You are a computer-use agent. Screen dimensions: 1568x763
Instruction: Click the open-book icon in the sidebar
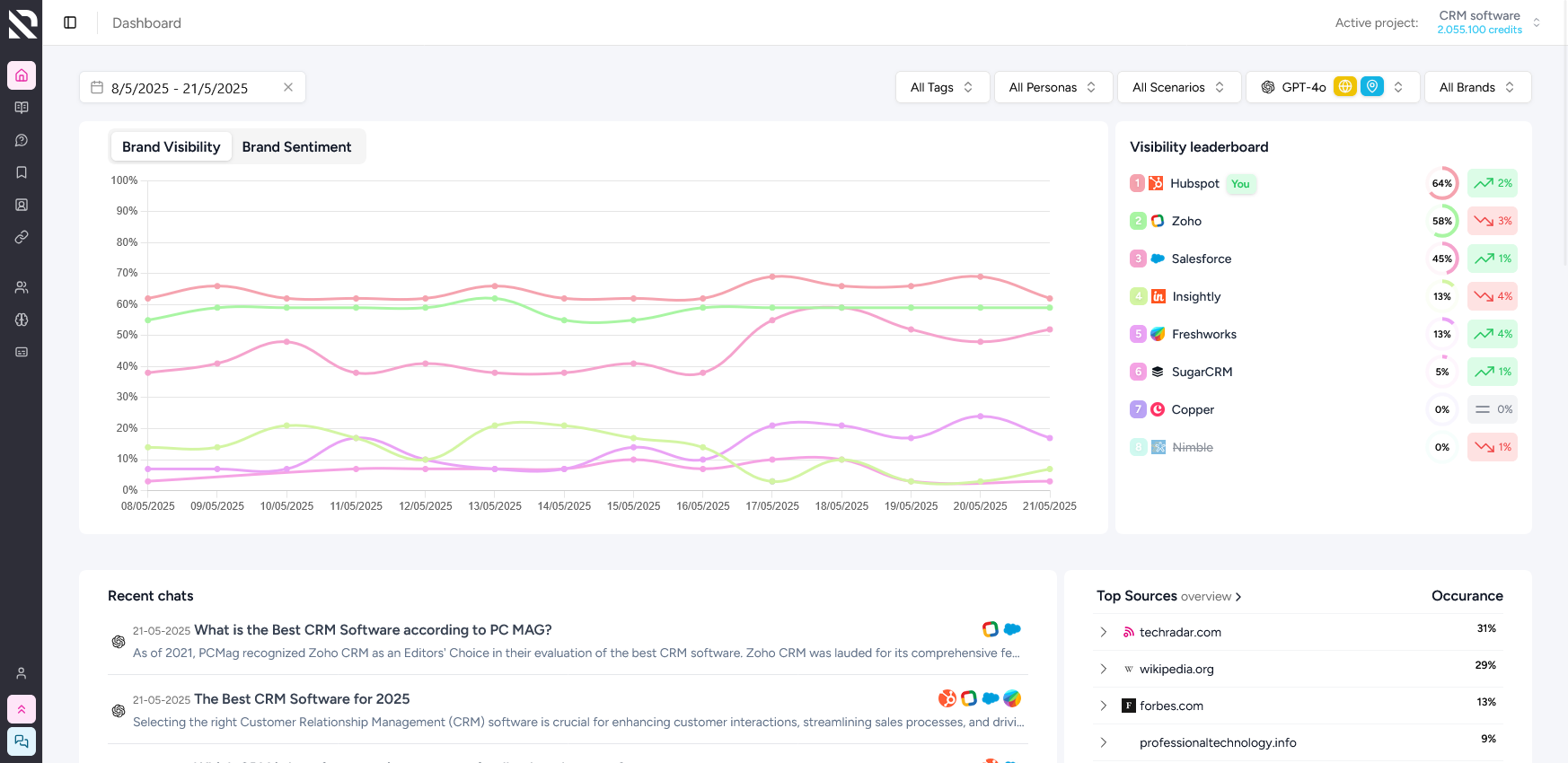click(x=22, y=108)
